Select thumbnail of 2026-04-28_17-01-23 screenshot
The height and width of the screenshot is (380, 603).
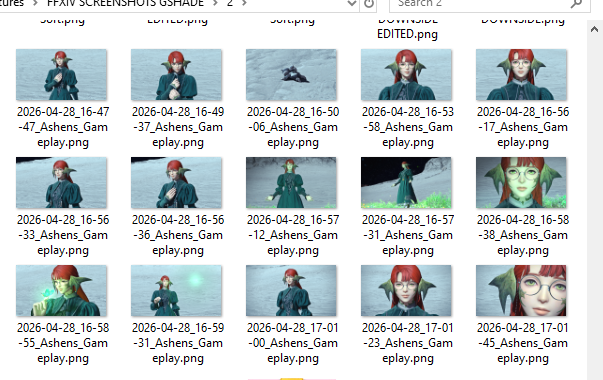click(x=406, y=291)
